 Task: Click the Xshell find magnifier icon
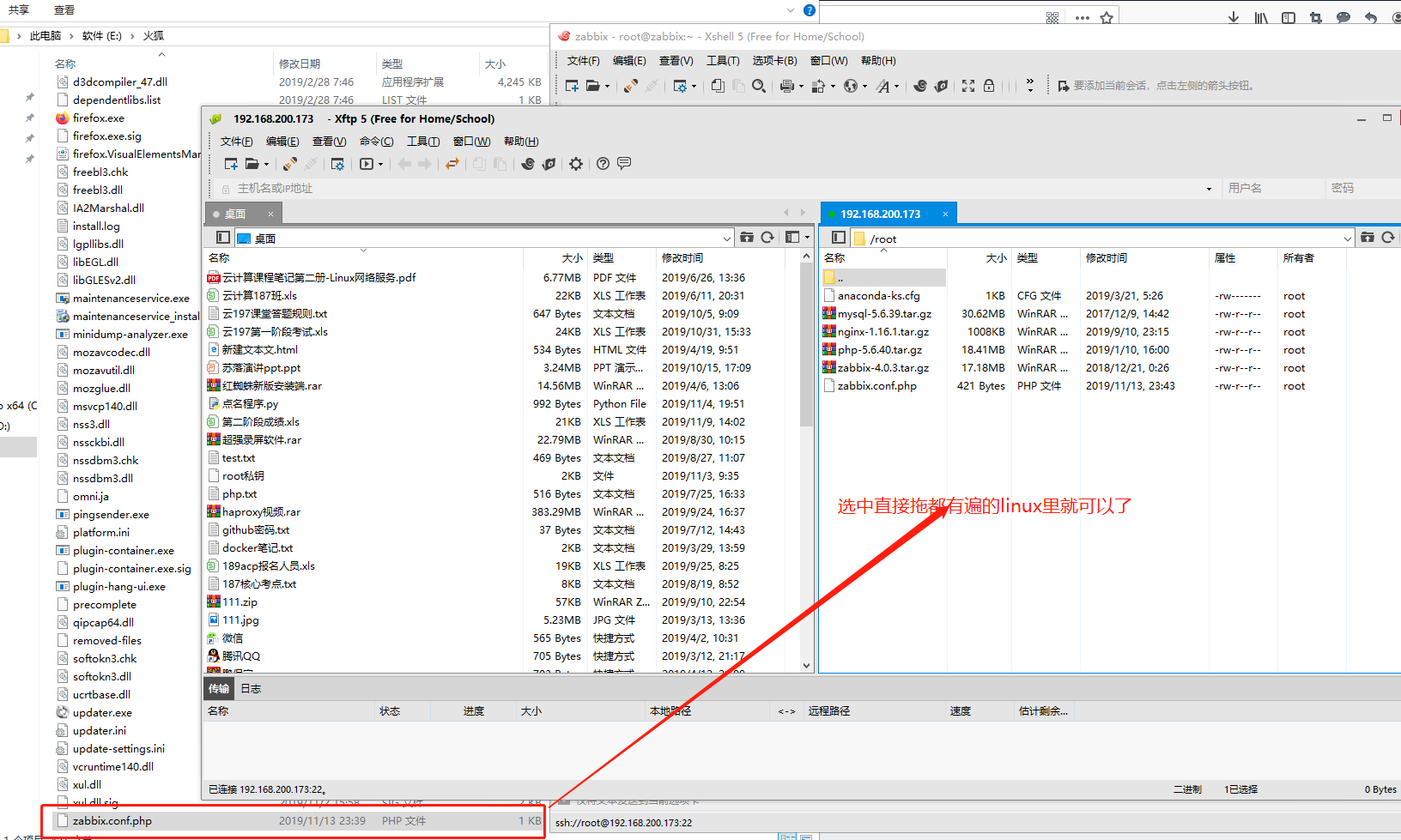[x=759, y=86]
